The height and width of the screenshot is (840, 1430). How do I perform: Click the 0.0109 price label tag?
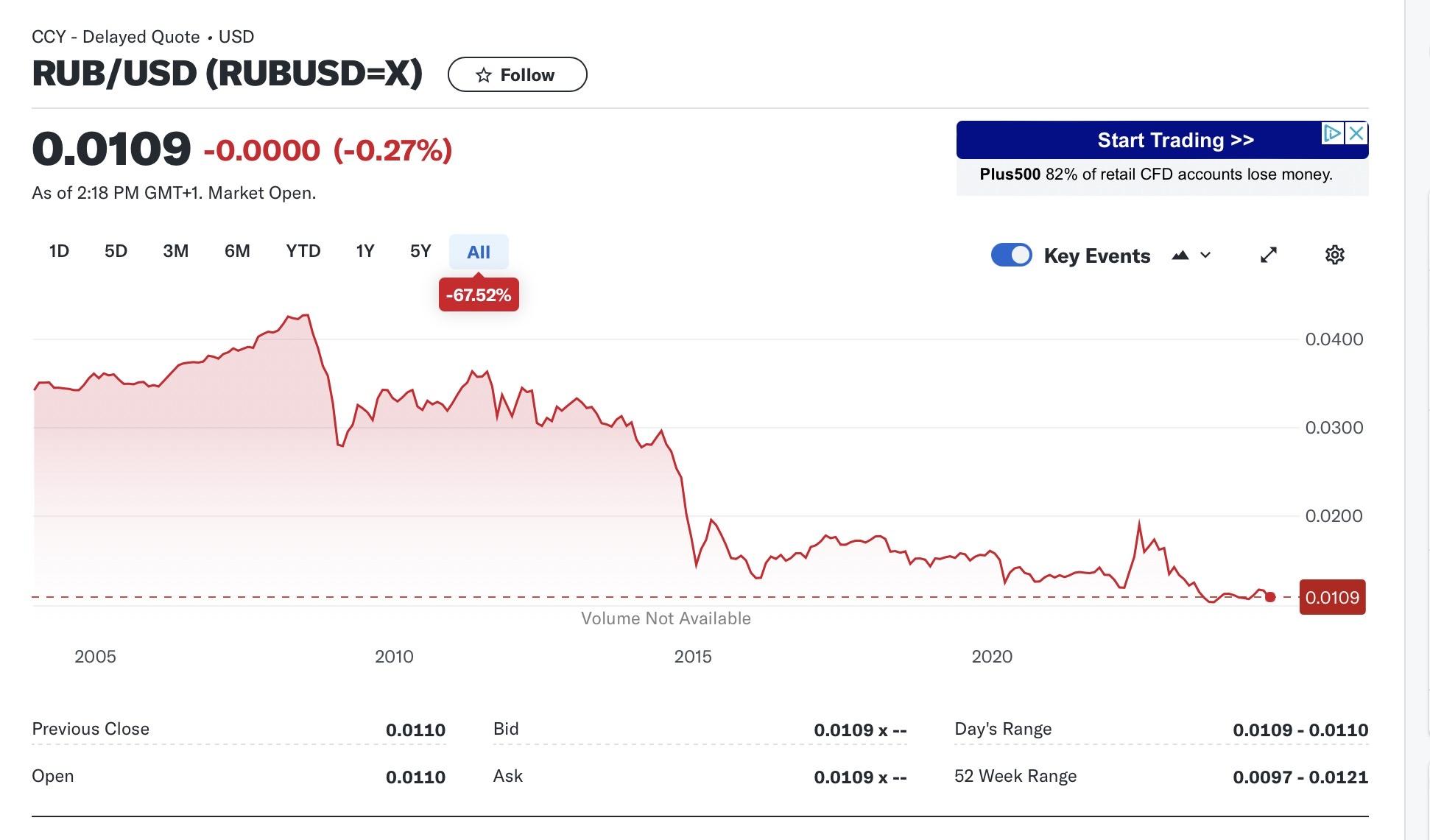(1332, 597)
